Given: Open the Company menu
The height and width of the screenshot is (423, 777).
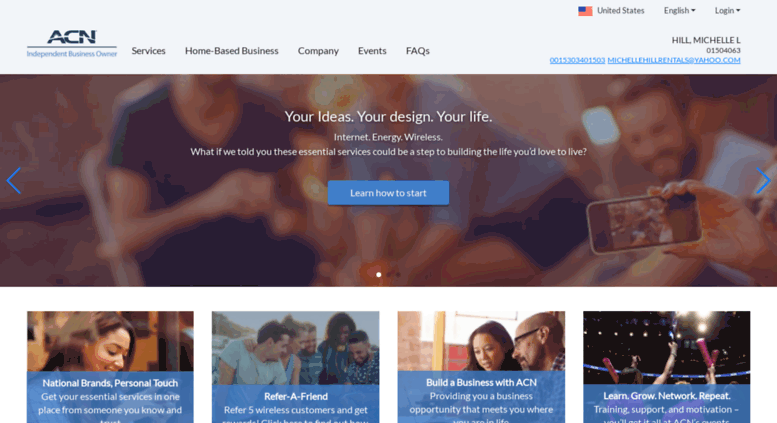Looking at the screenshot, I should (x=318, y=51).
